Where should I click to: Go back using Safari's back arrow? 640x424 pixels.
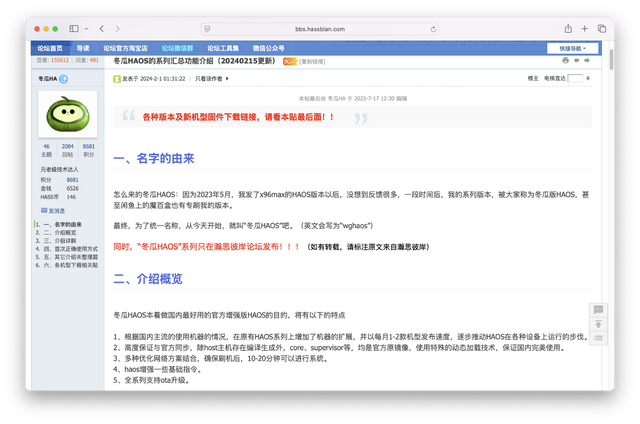pyautogui.click(x=102, y=29)
